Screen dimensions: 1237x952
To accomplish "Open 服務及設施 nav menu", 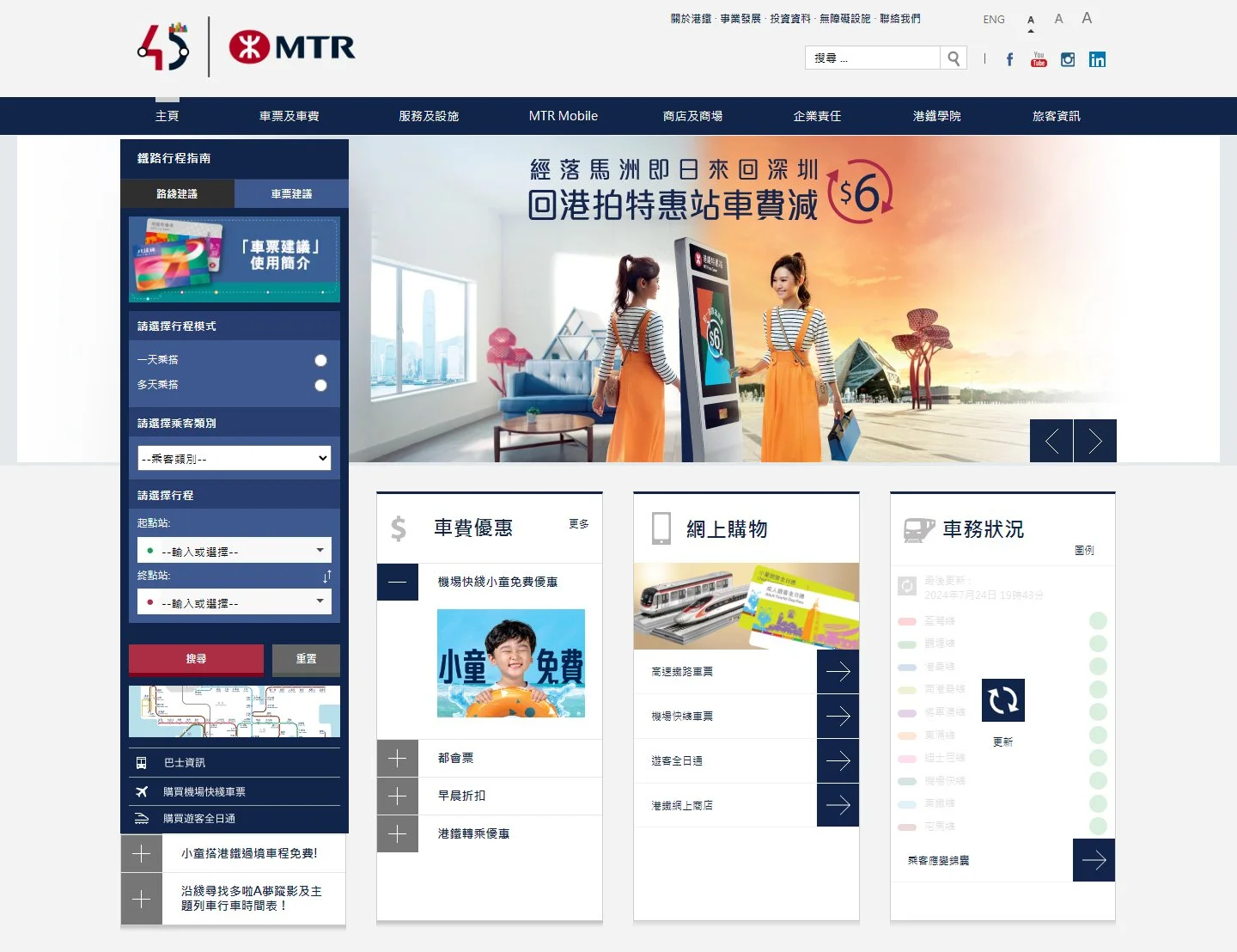I will point(429,116).
